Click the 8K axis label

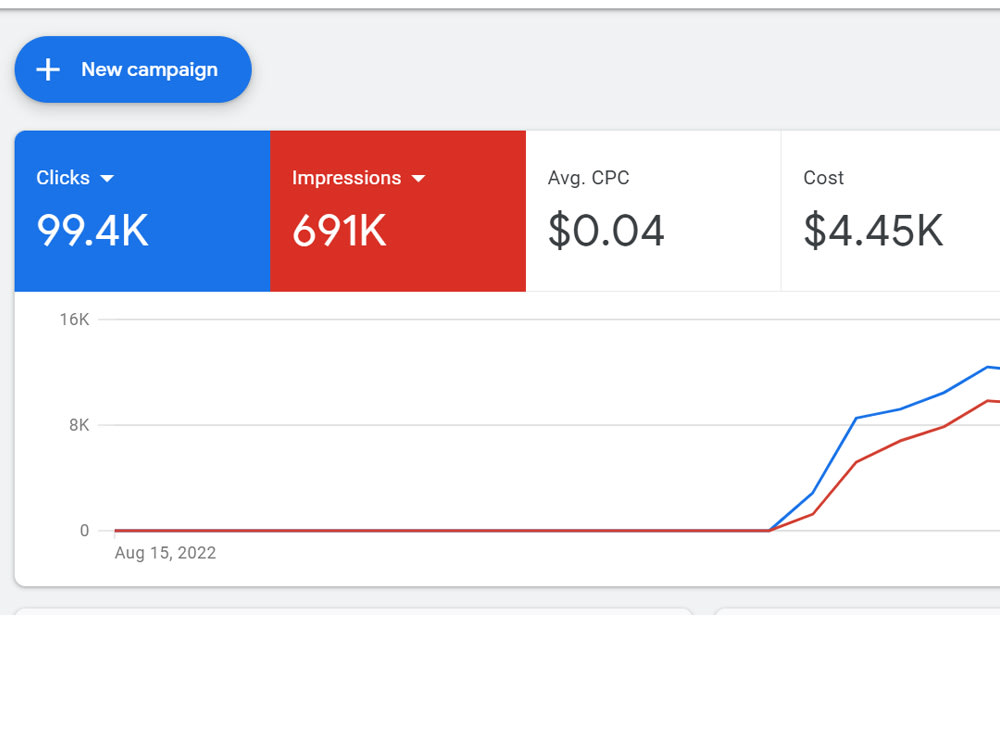(79, 425)
